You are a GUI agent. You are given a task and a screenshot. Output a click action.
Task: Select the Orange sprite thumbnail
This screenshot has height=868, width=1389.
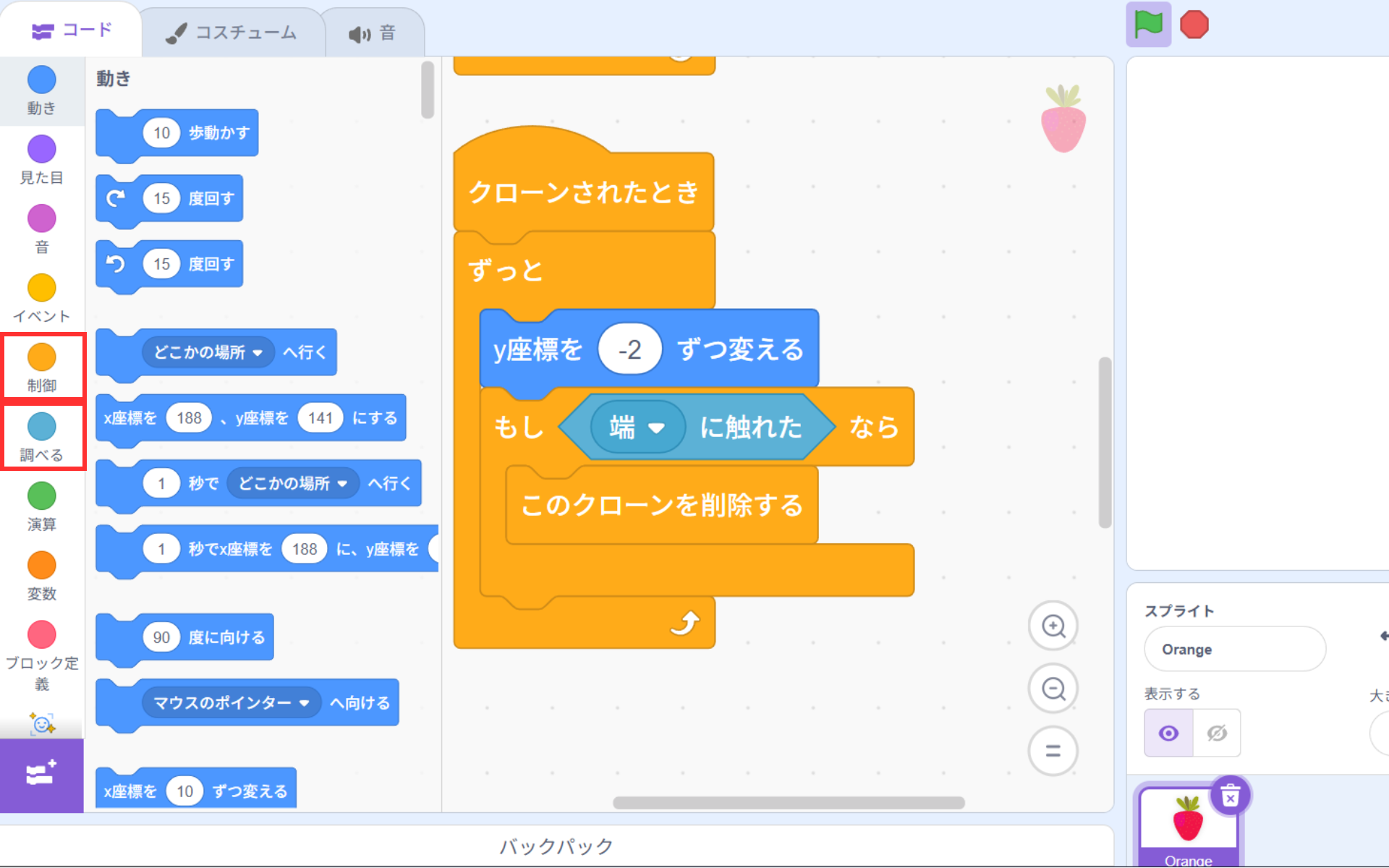coord(1188,825)
